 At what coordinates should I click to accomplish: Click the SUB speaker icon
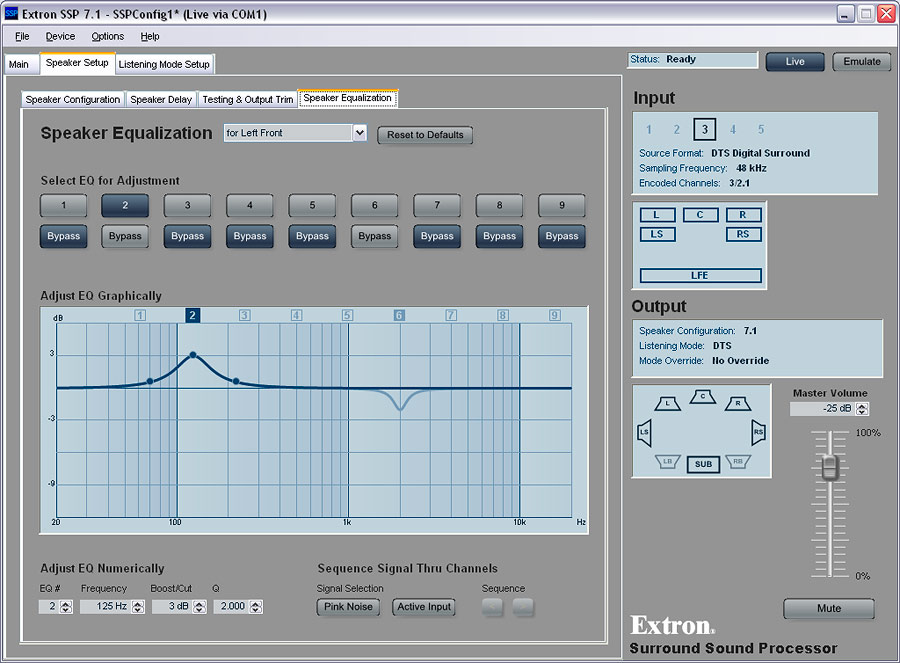coord(703,464)
